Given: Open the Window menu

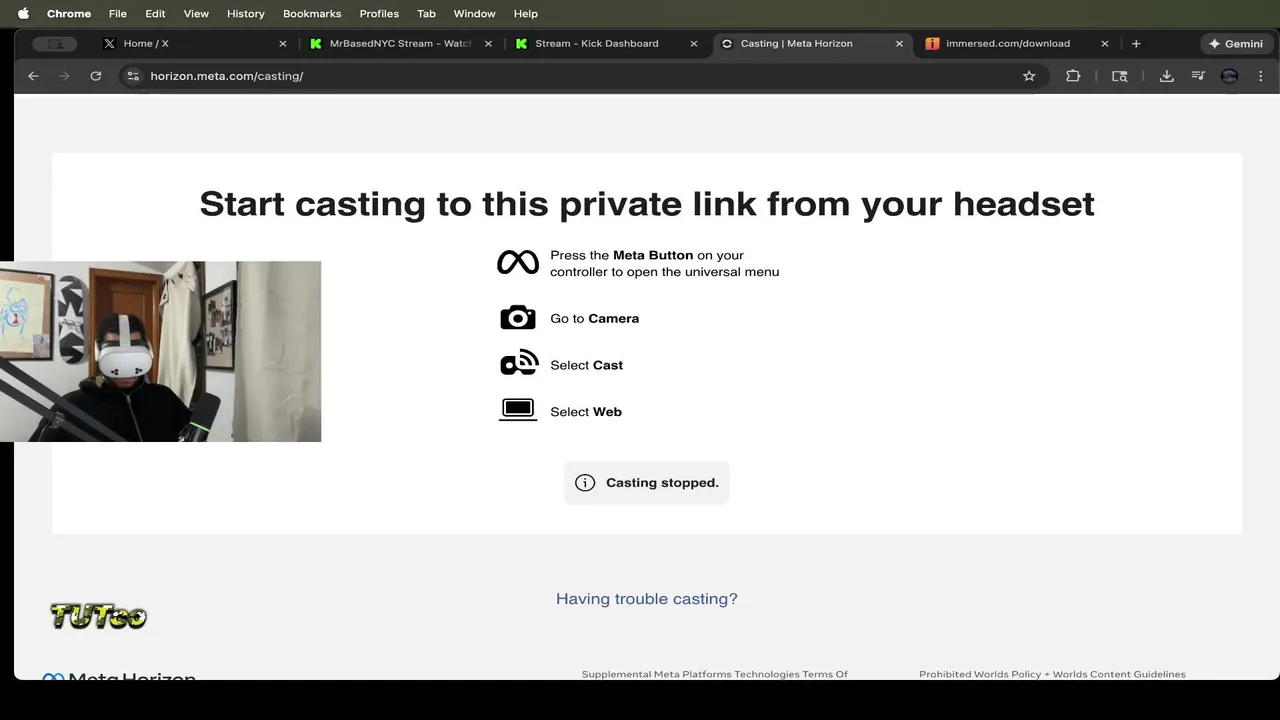Looking at the screenshot, I should [474, 14].
